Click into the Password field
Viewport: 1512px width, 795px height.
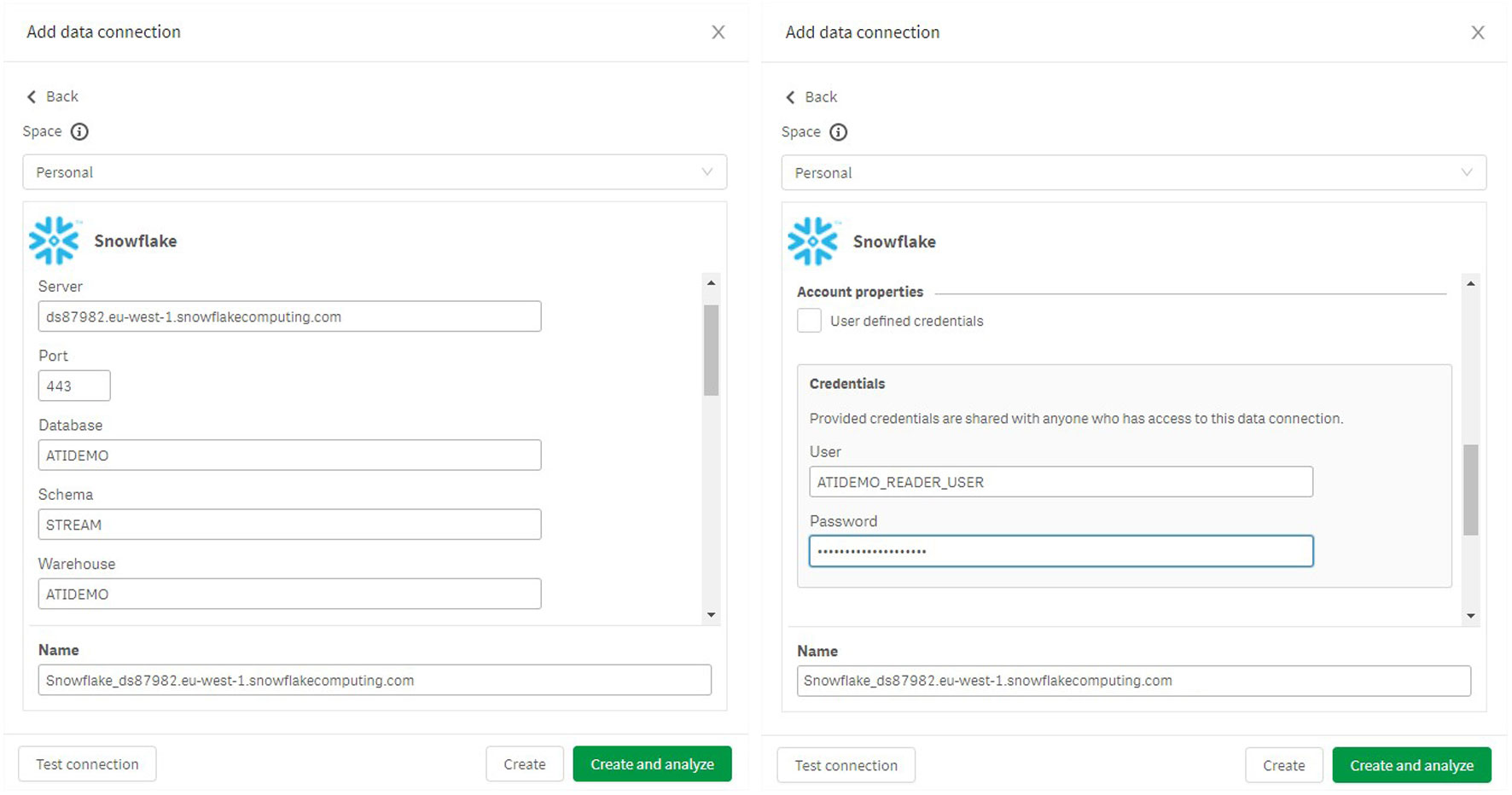(1061, 551)
